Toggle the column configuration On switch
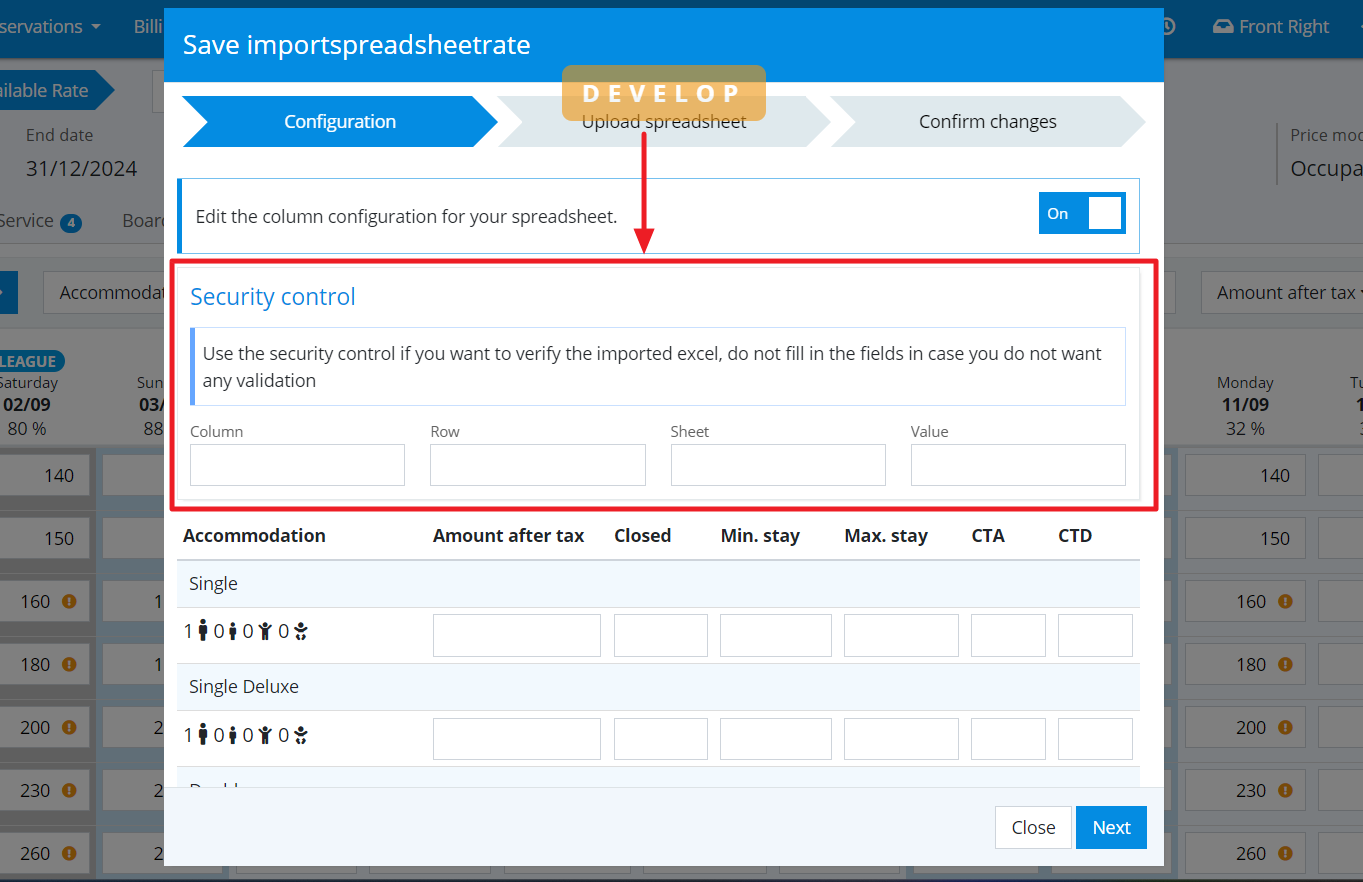1363x882 pixels. pos(1082,214)
